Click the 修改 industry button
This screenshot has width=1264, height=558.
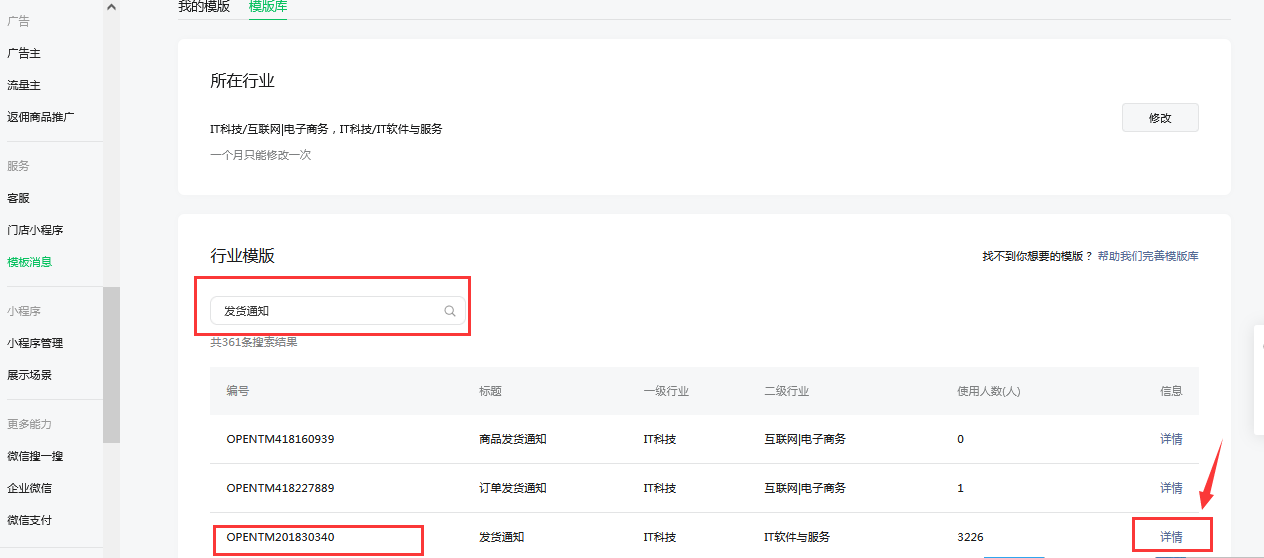click(x=1159, y=118)
